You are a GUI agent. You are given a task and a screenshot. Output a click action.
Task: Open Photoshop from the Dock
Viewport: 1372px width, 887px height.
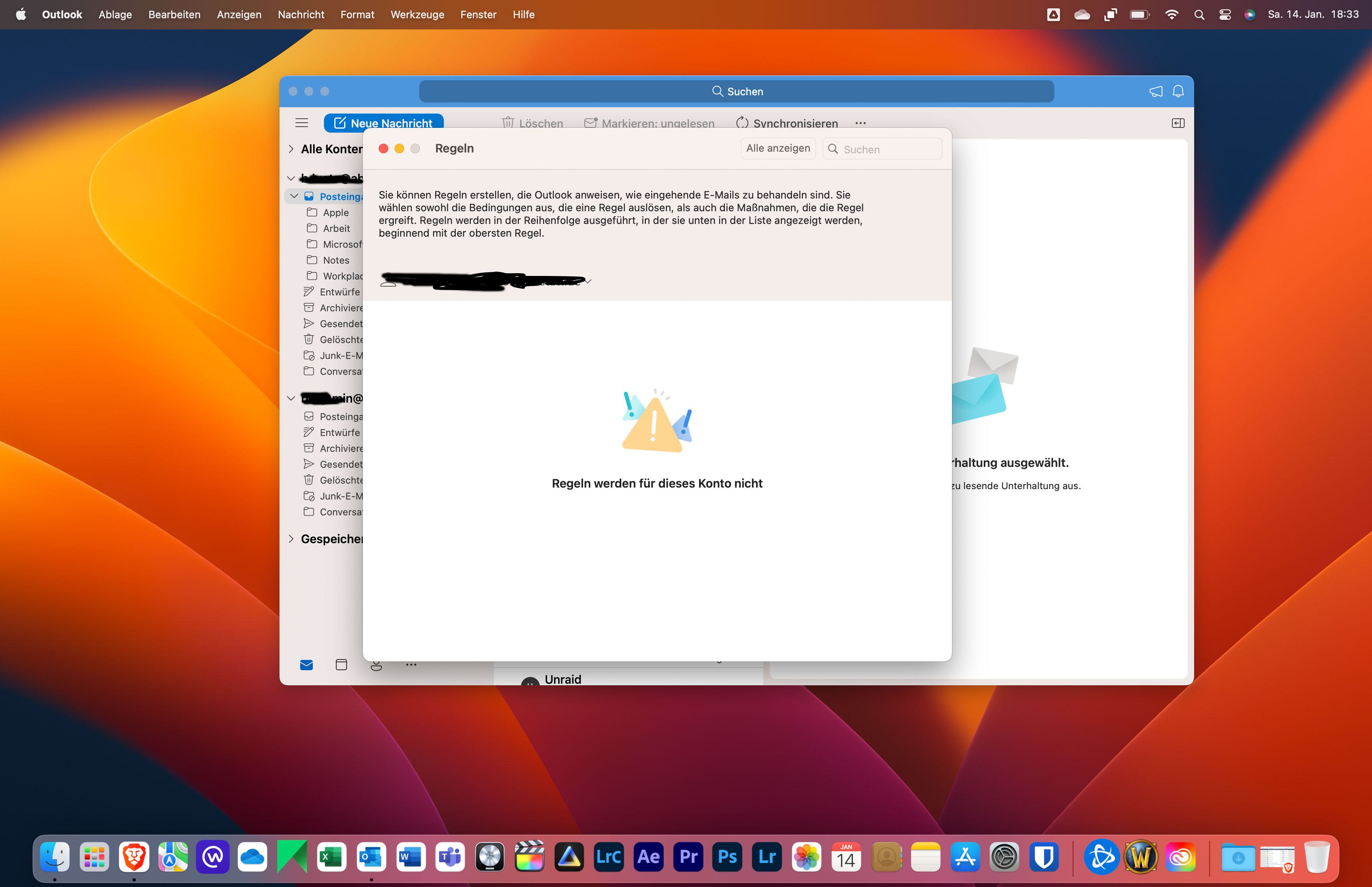pyautogui.click(x=728, y=857)
